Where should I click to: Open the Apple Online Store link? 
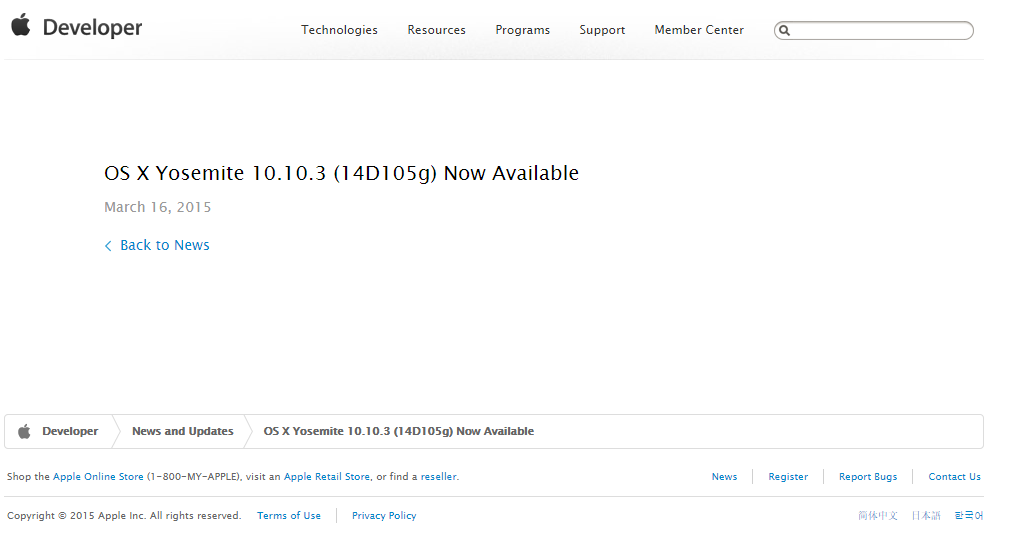98,477
